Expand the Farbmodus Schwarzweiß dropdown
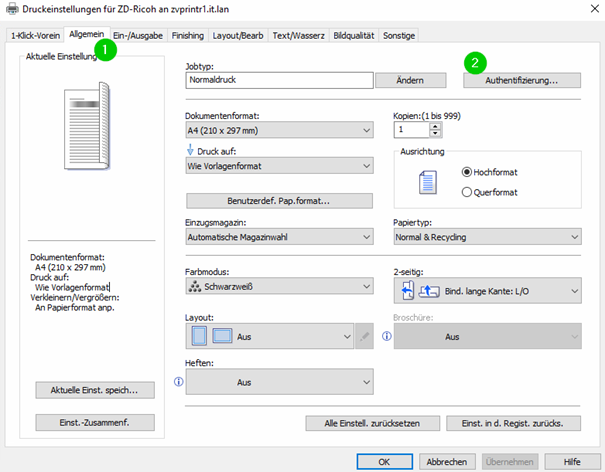Image resolution: width=605 pixels, height=472 pixels. coord(279,284)
